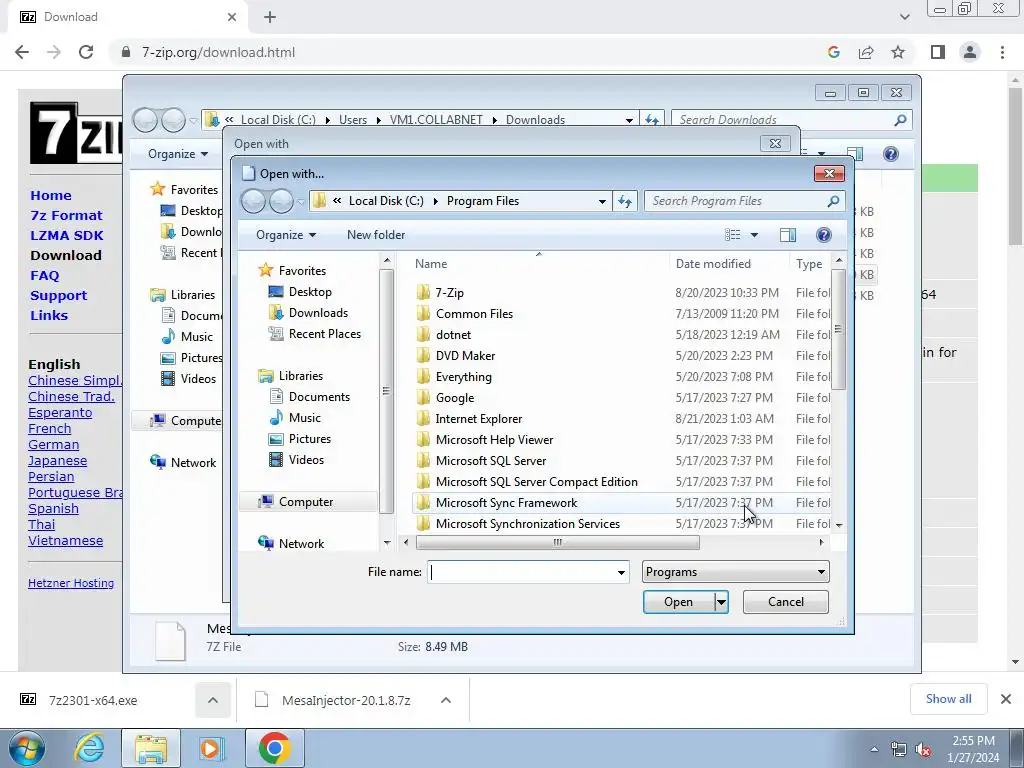
Task: Select the Everything folder
Action: [464, 377]
